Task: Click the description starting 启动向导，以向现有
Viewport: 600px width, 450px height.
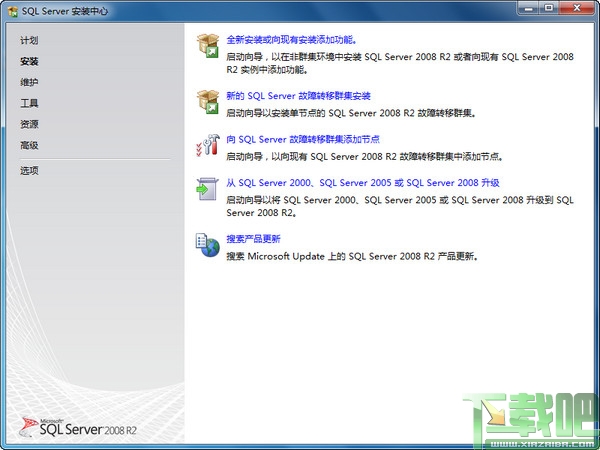Action: tap(364, 157)
